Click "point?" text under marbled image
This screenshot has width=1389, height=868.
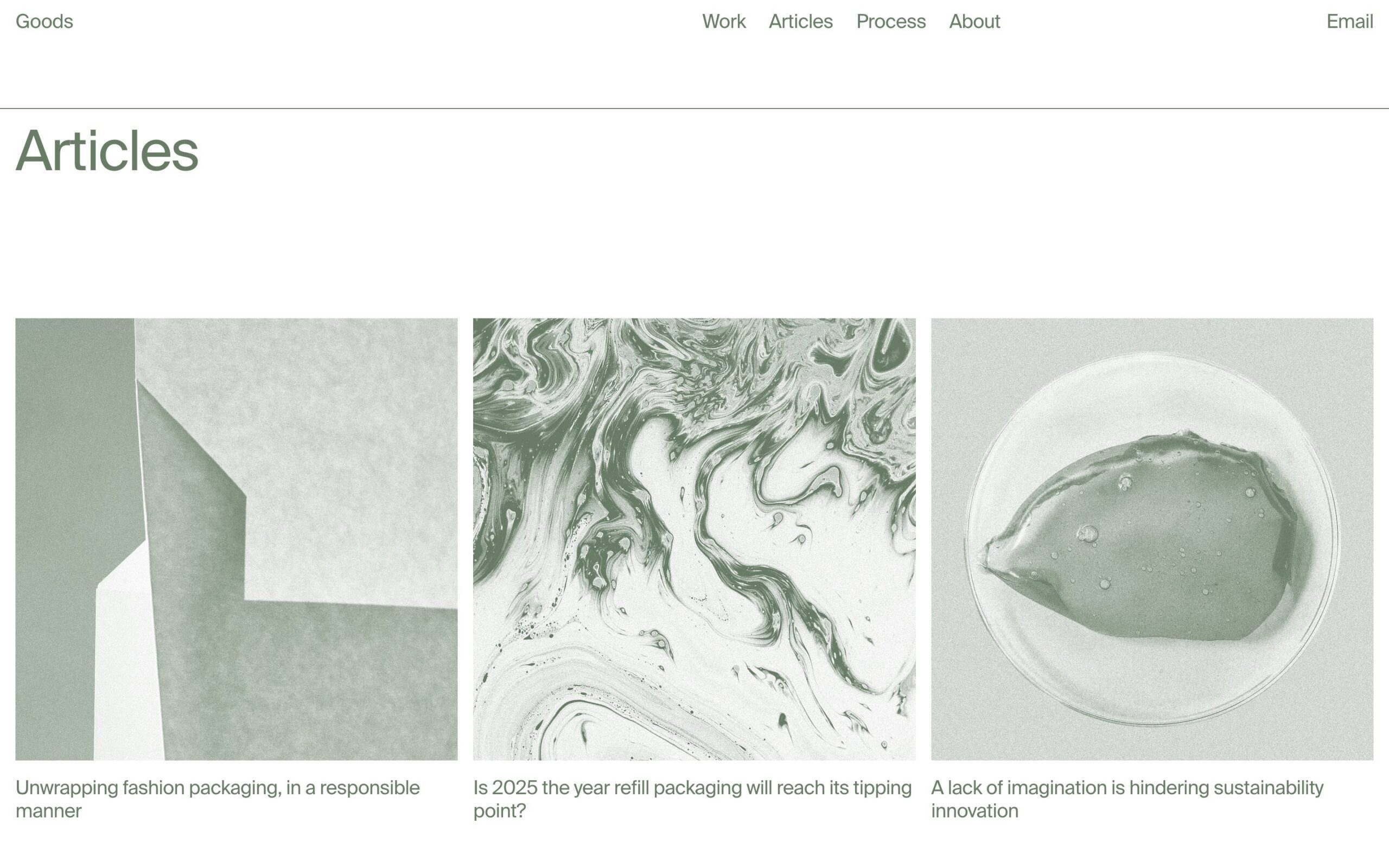click(x=499, y=810)
